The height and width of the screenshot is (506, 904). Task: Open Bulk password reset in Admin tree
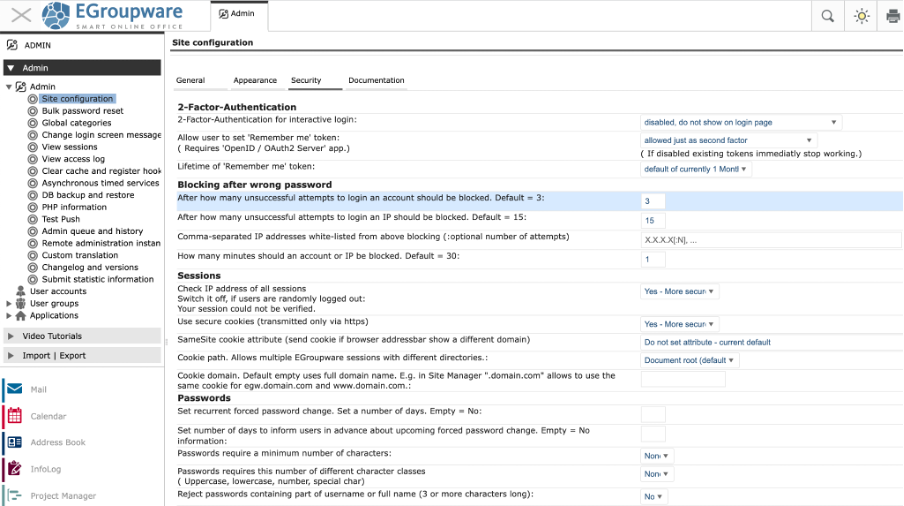pos(82,111)
